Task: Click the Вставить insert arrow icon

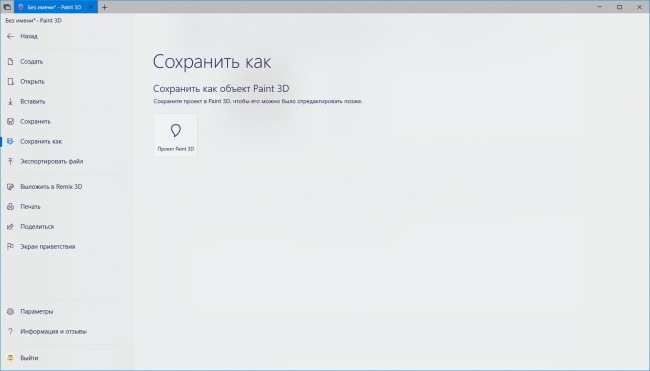Action: coord(10,101)
